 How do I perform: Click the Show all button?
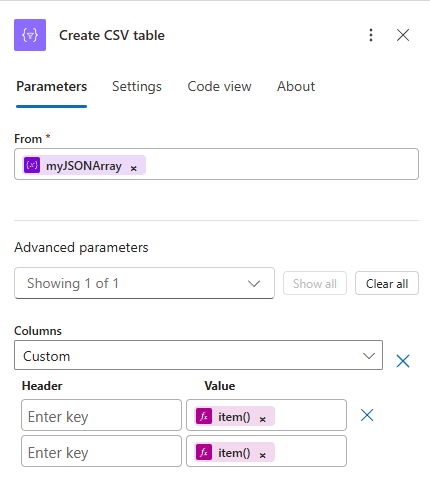[x=315, y=284]
